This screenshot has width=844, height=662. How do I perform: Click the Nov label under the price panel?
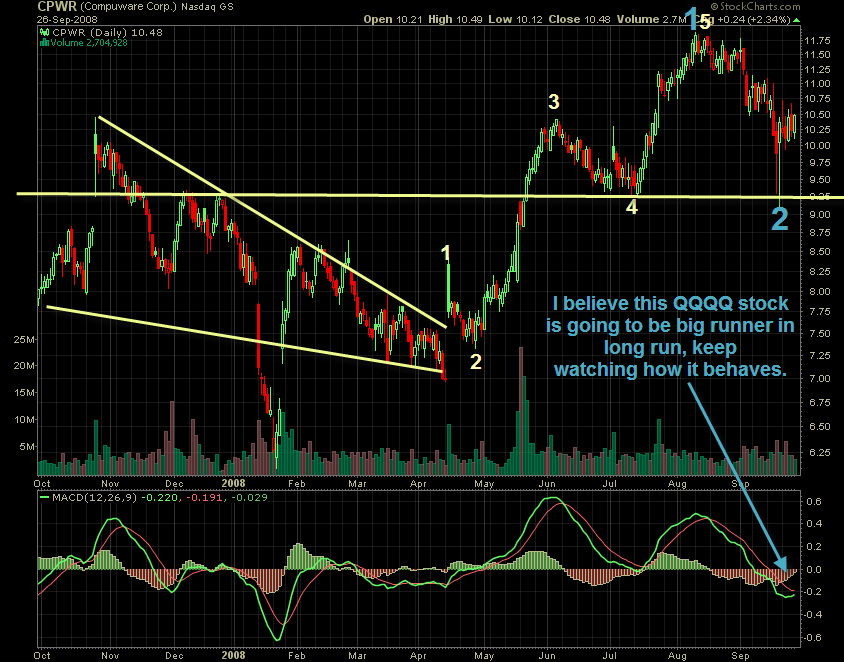[x=110, y=484]
